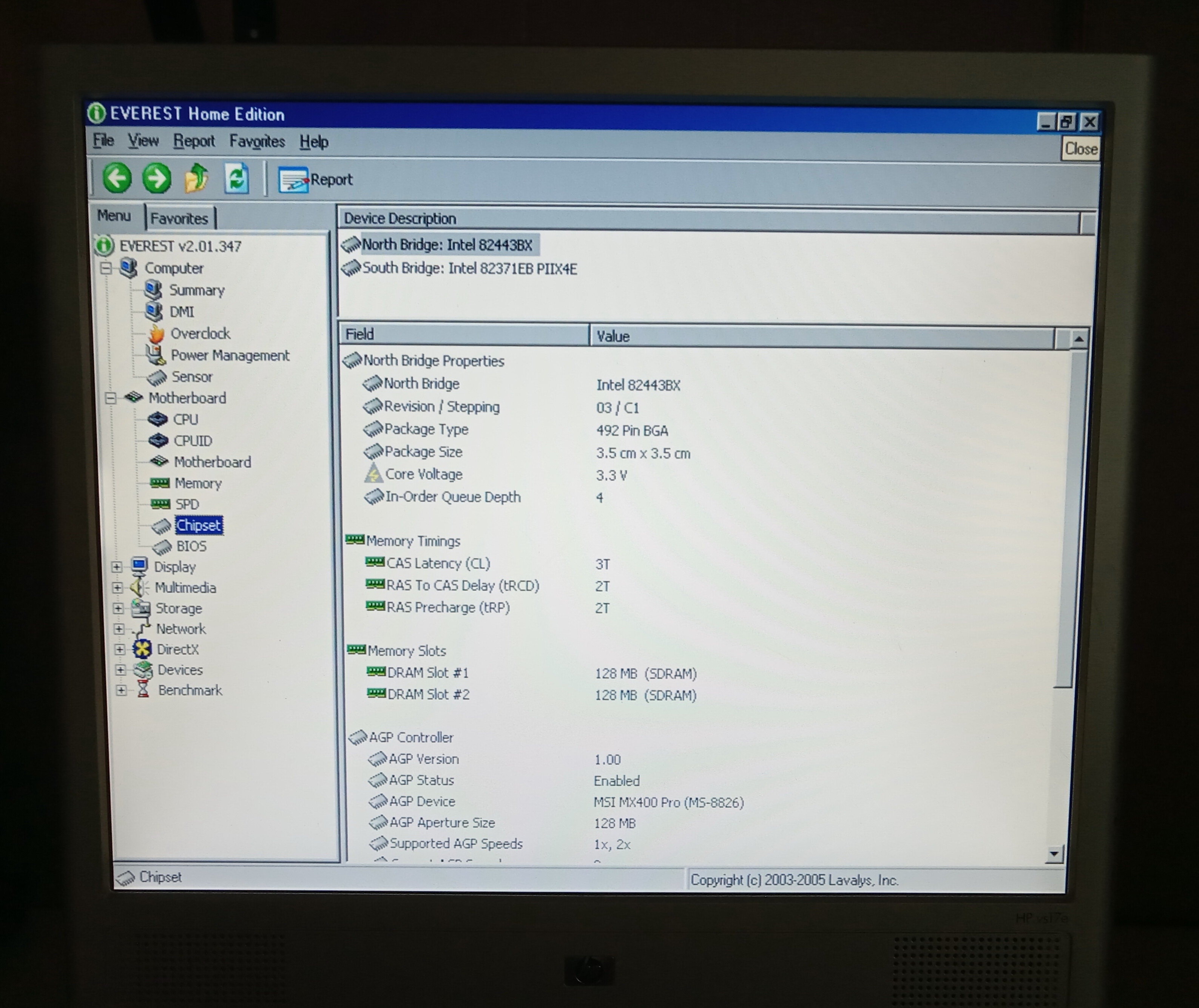Switch to the Favorites sidebar tab
1199x1008 pixels.
point(179,218)
